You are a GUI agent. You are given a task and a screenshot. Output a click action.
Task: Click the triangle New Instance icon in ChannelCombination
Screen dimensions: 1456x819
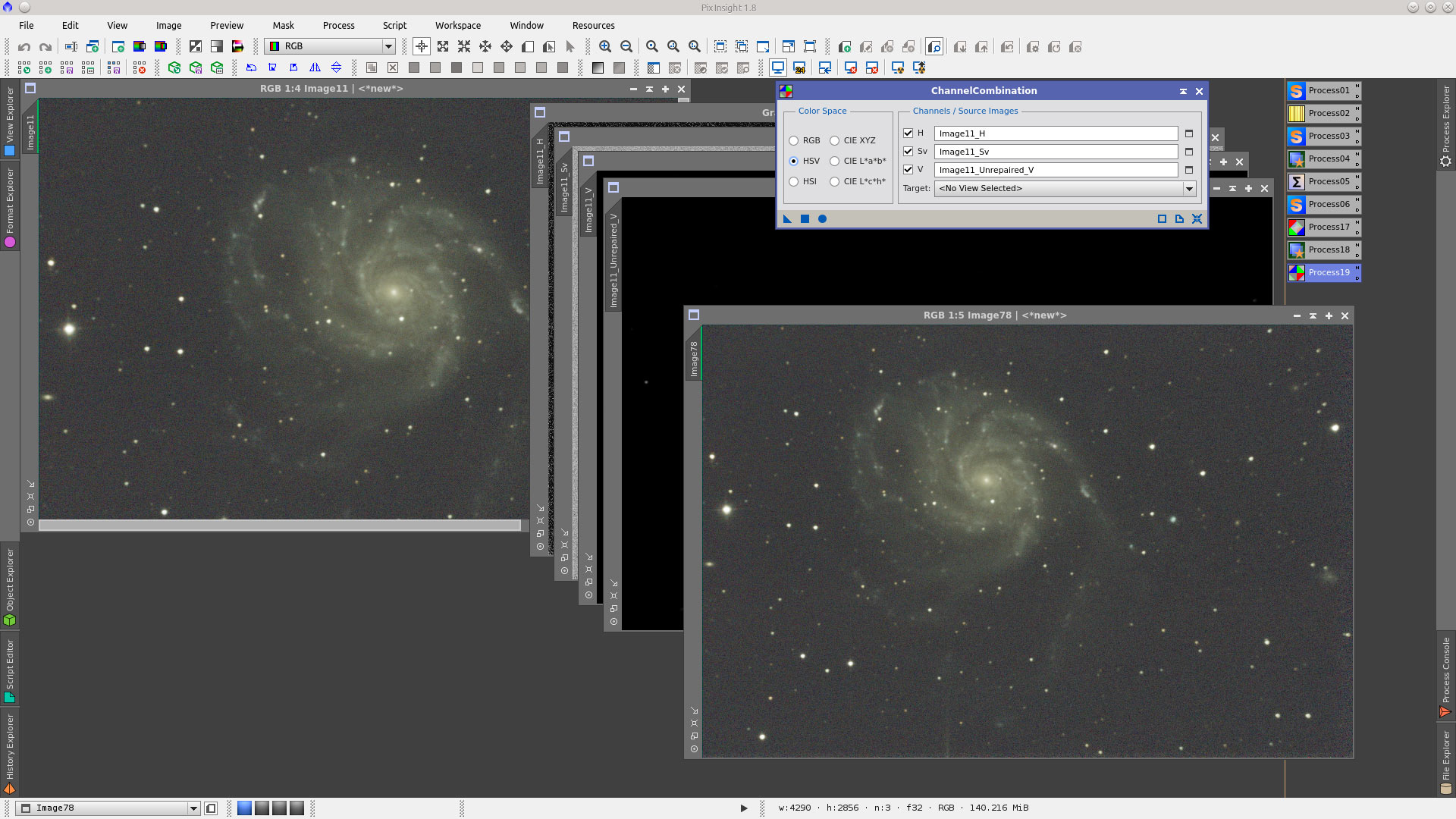click(787, 218)
